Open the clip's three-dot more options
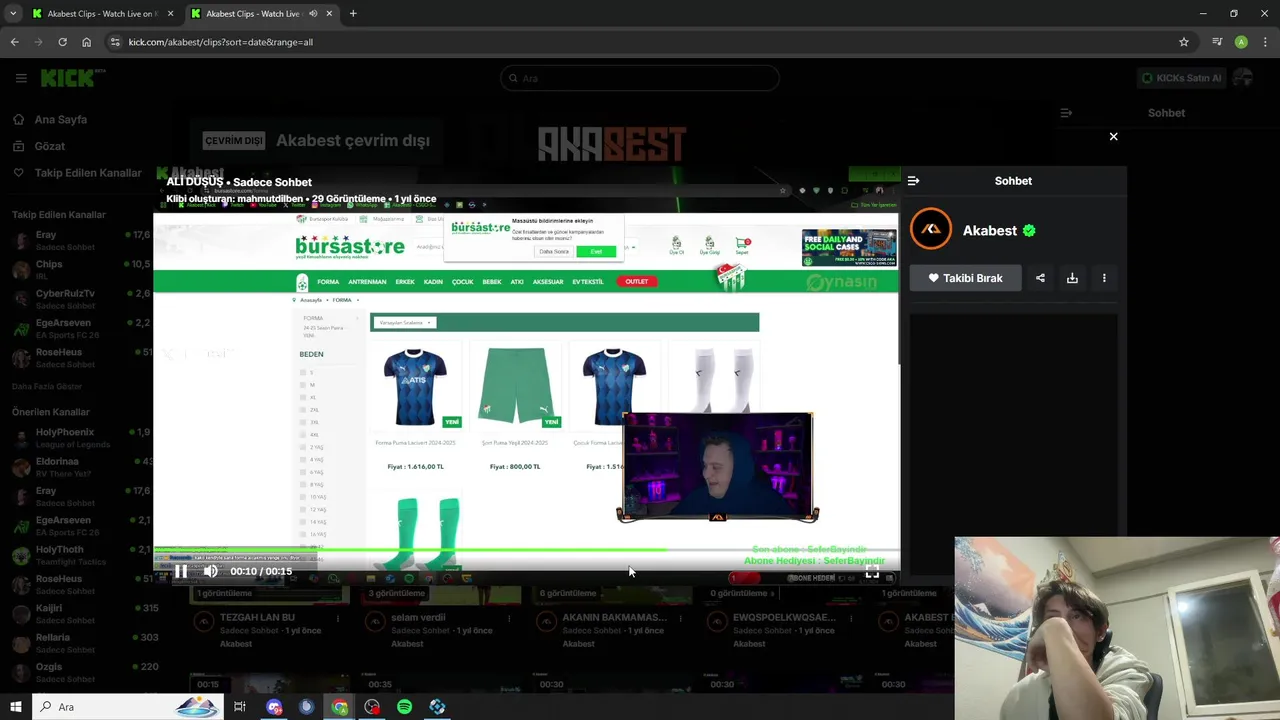Screen dimensions: 1280x720 tap(1104, 278)
